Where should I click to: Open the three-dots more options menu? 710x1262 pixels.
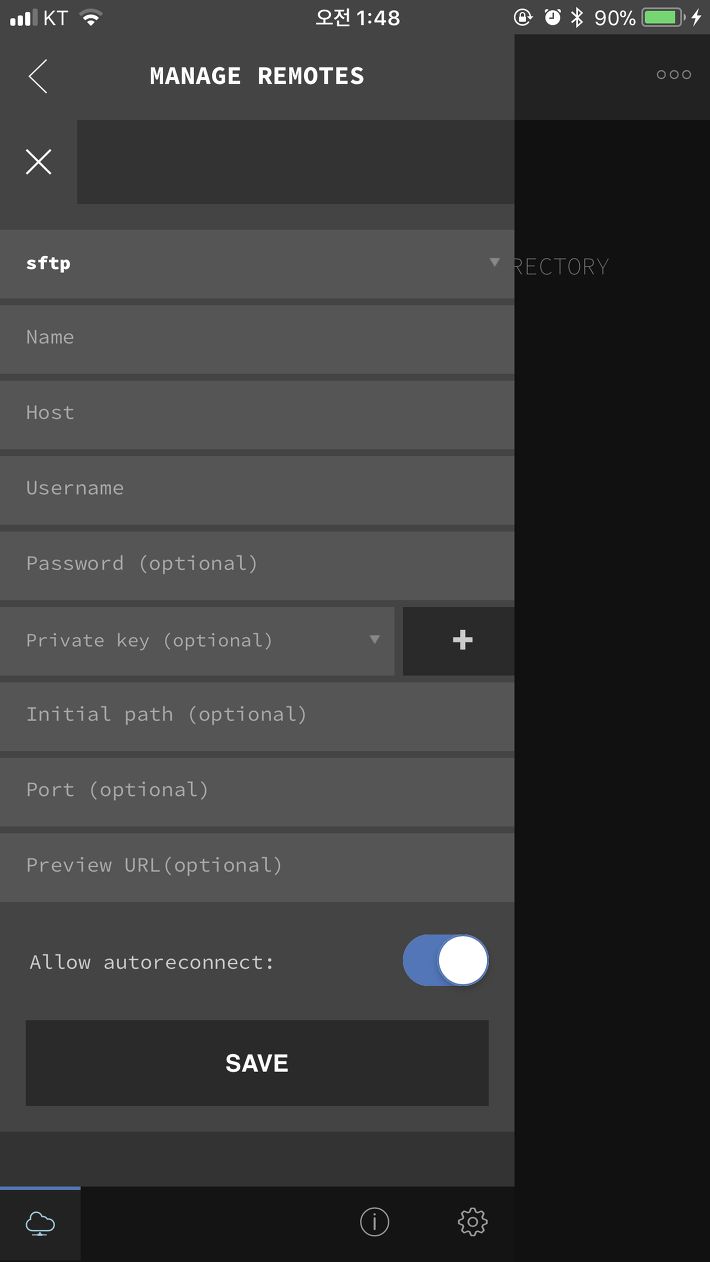tap(673, 75)
